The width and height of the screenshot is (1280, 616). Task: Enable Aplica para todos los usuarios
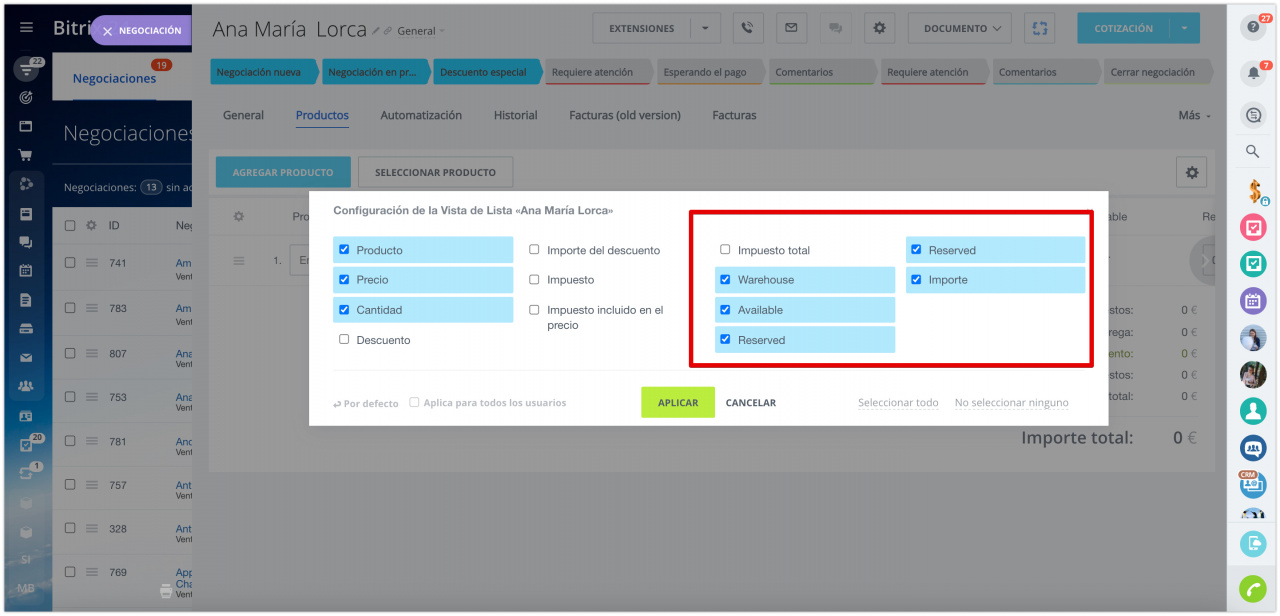click(x=414, y=402)
